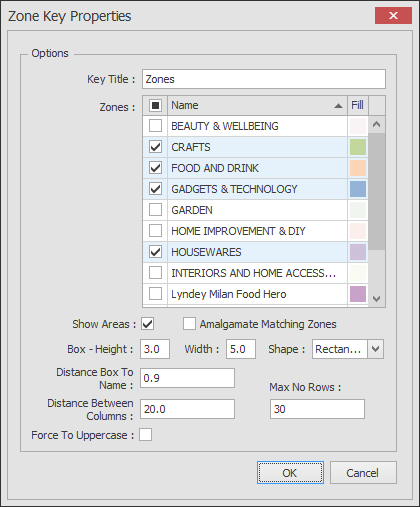
Task: Sort zones by the Name column header
Action: point(257,106)
